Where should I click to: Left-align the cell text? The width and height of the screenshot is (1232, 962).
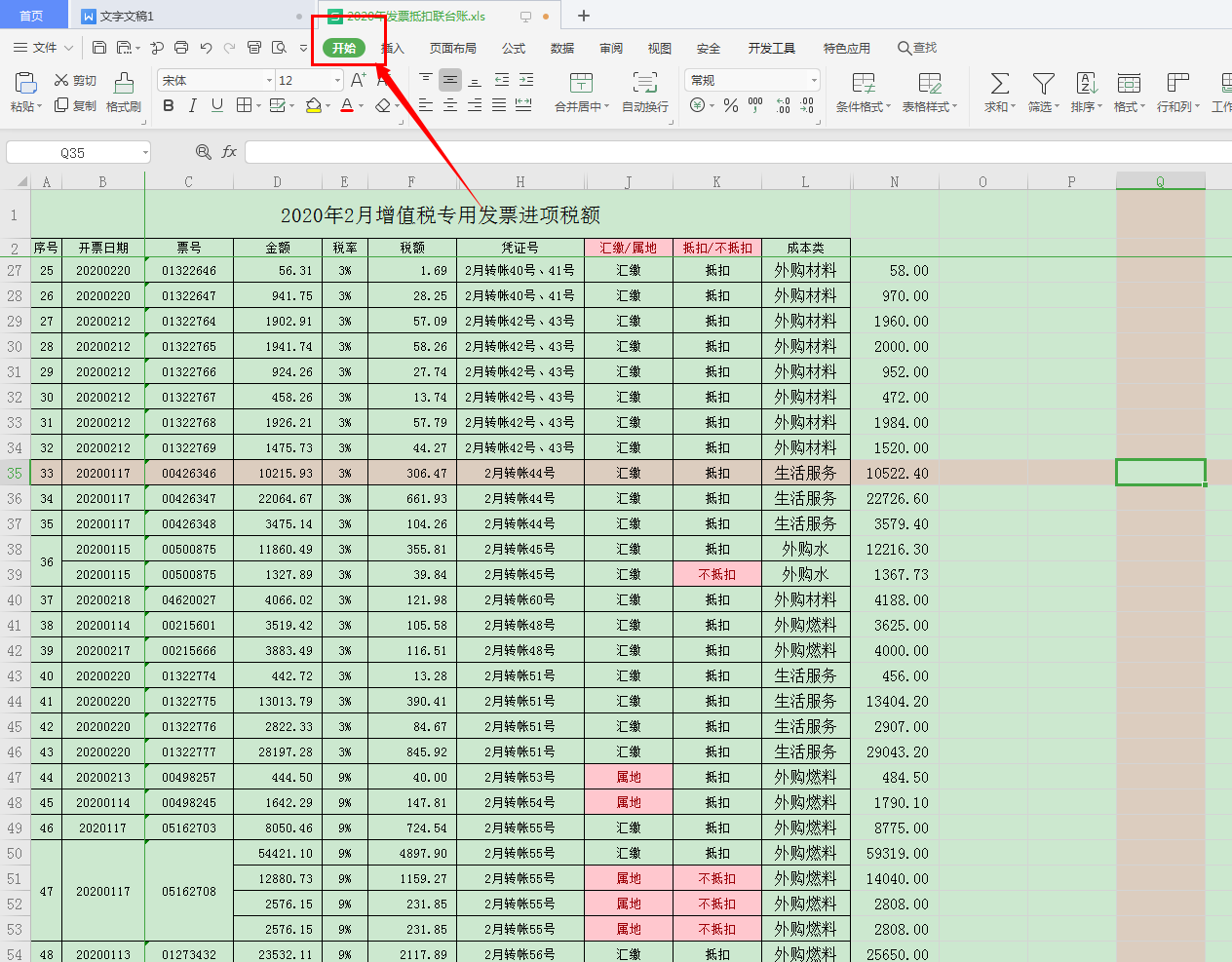[x=426, y=105]
